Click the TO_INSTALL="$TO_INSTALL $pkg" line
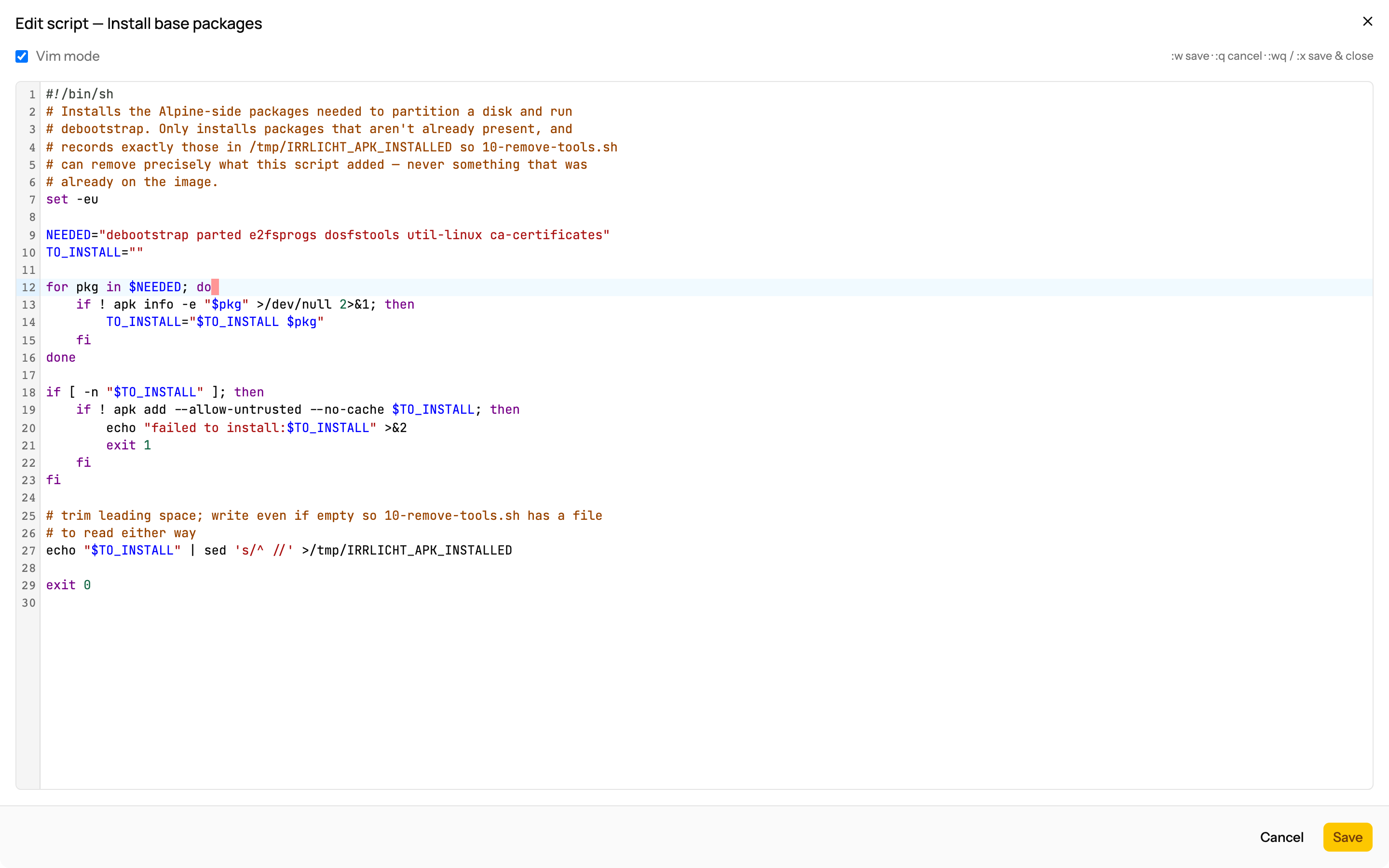 tap(215, 322)
